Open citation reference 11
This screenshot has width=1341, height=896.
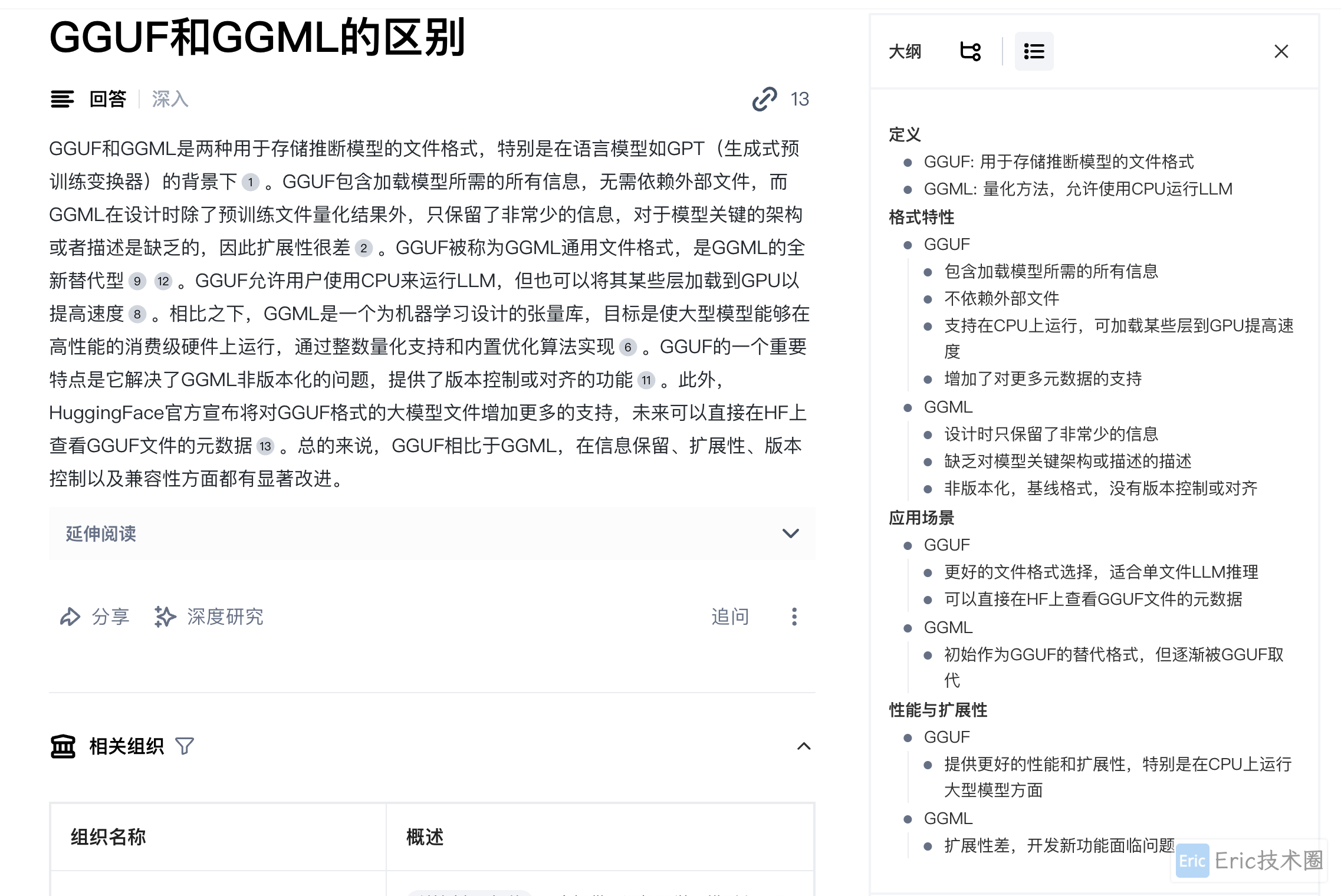(x=647, y=380)
